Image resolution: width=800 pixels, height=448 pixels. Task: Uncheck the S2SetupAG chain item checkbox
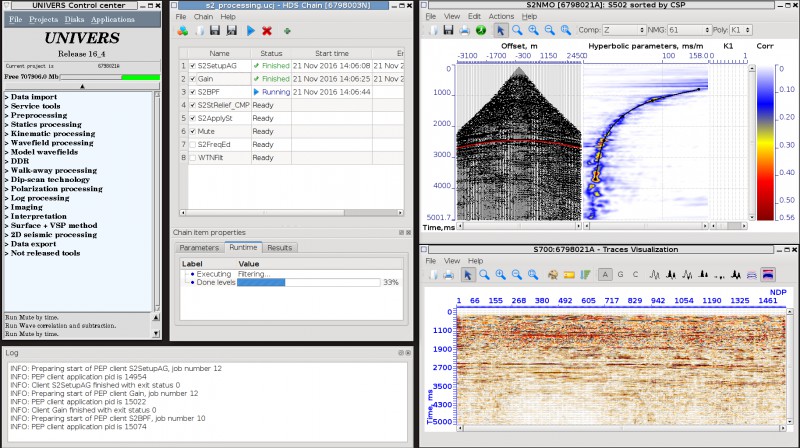point(193,66)
